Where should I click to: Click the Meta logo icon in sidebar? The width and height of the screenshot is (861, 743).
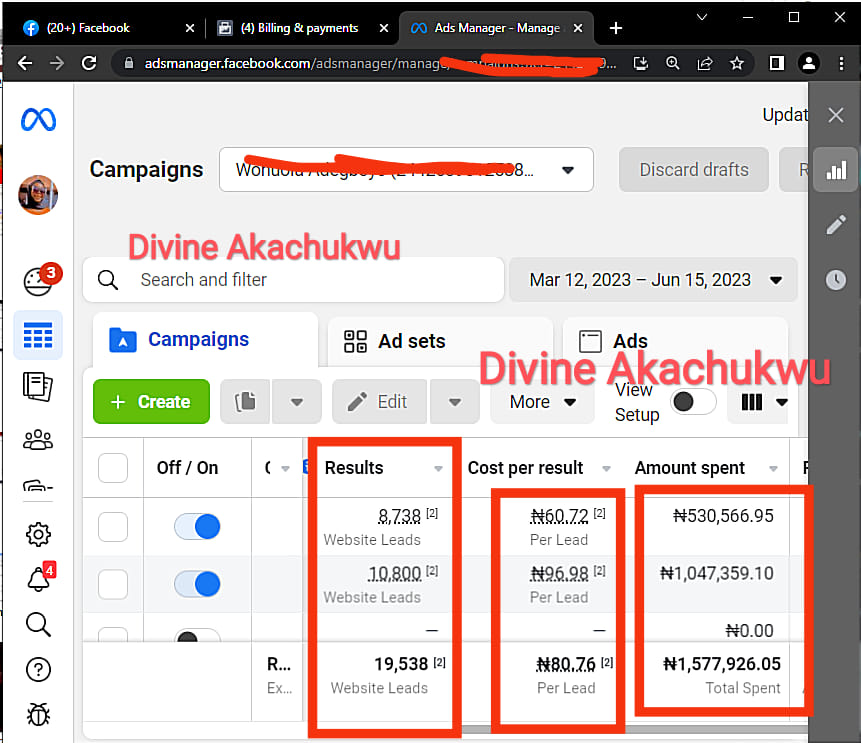click(x=38, y=120)
